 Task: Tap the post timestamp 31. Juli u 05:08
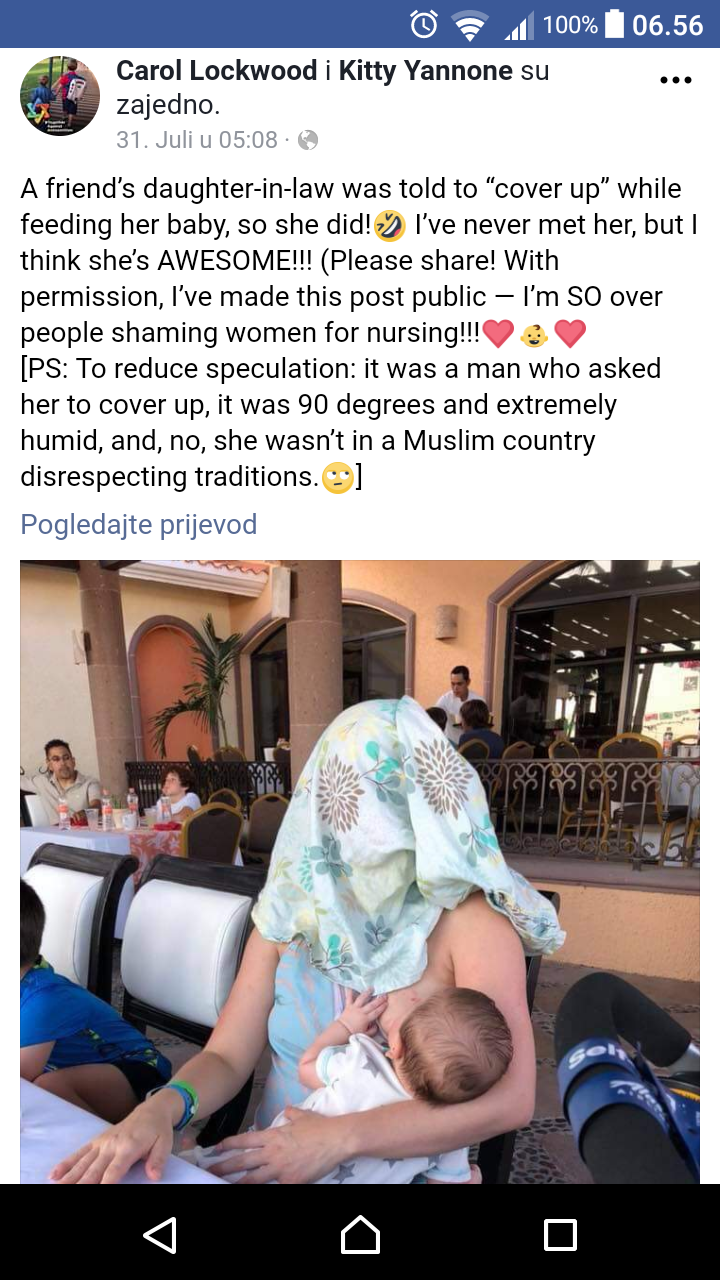[197, 140]
